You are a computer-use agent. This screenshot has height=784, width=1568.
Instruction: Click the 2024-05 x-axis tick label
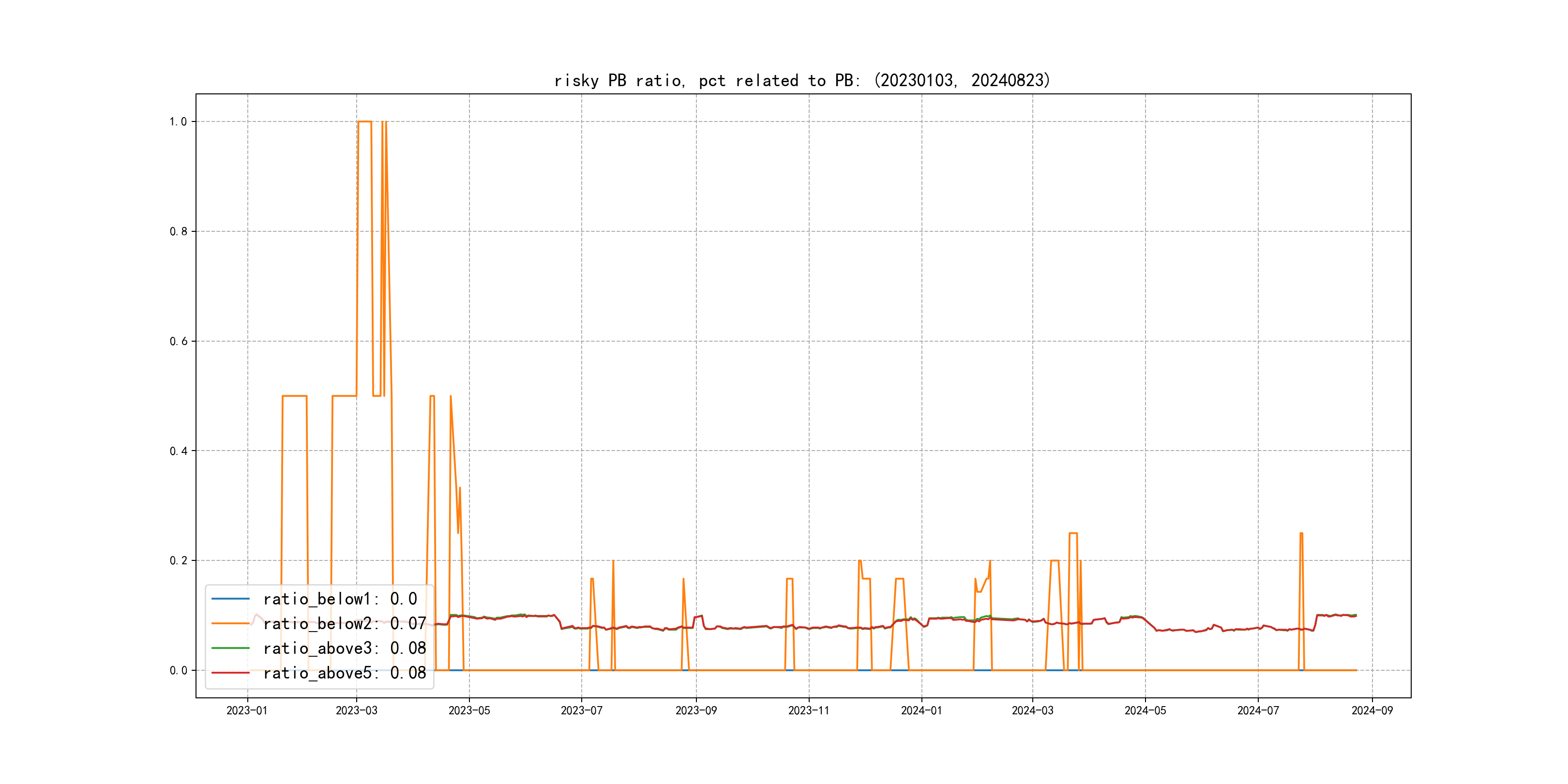point(1145,710)
